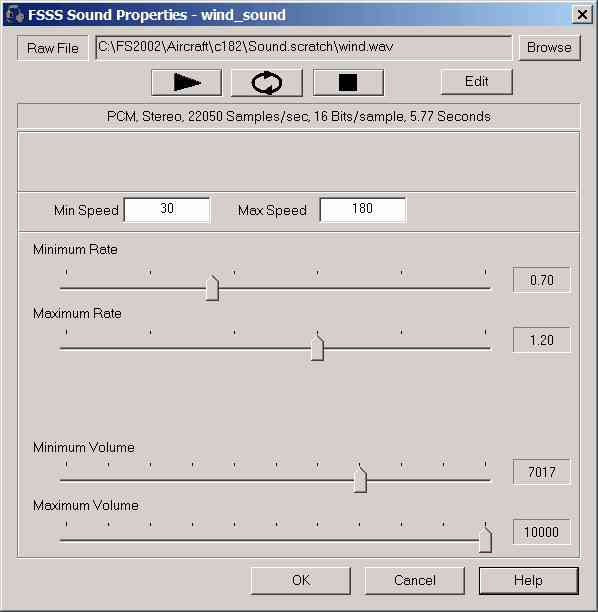Click the Minimum Rate value box 0.70
598x612 pixels.
(x=542, y=280)
